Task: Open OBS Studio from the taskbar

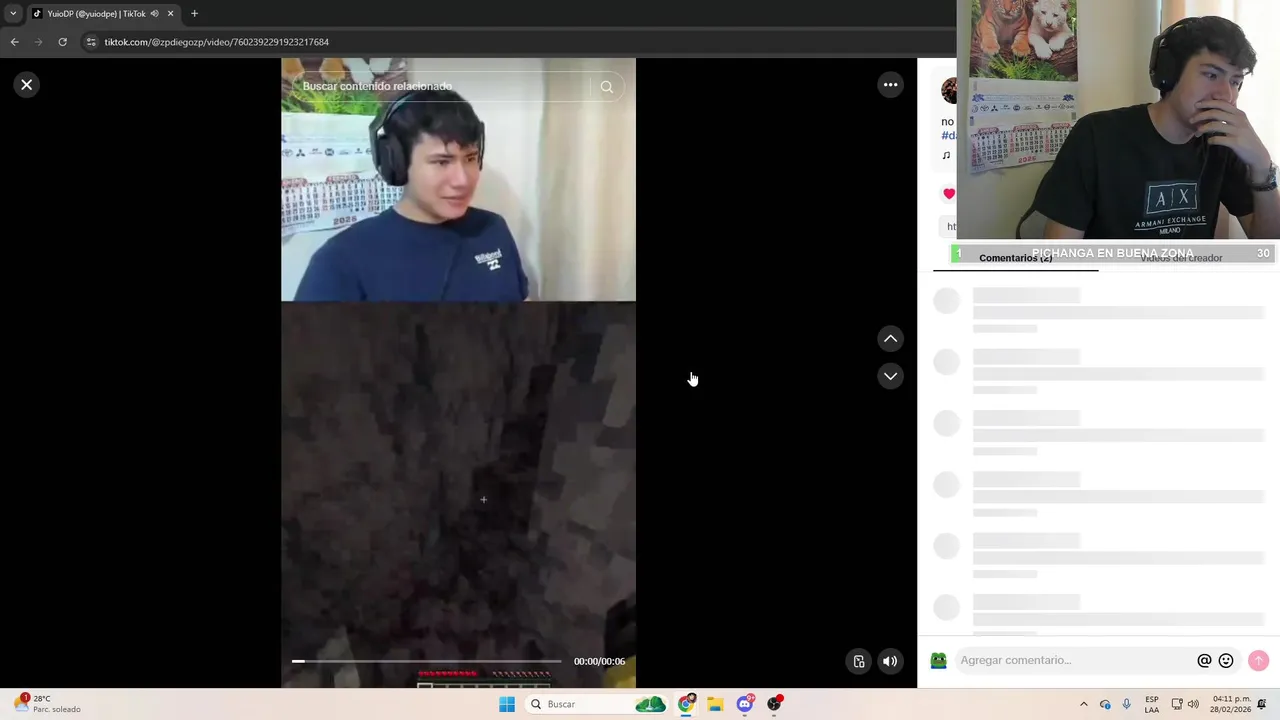Action: pyautogui.click(x=774, y=704)
